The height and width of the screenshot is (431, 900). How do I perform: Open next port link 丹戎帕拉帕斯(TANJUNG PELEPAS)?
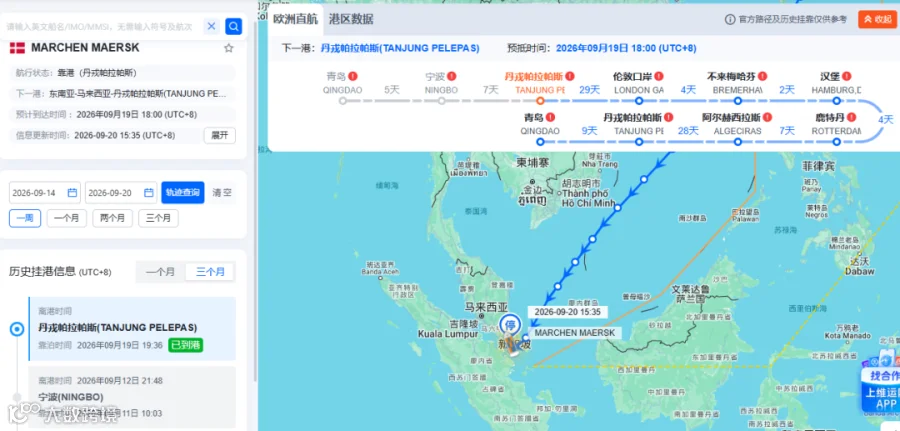[x=400, y=48]
